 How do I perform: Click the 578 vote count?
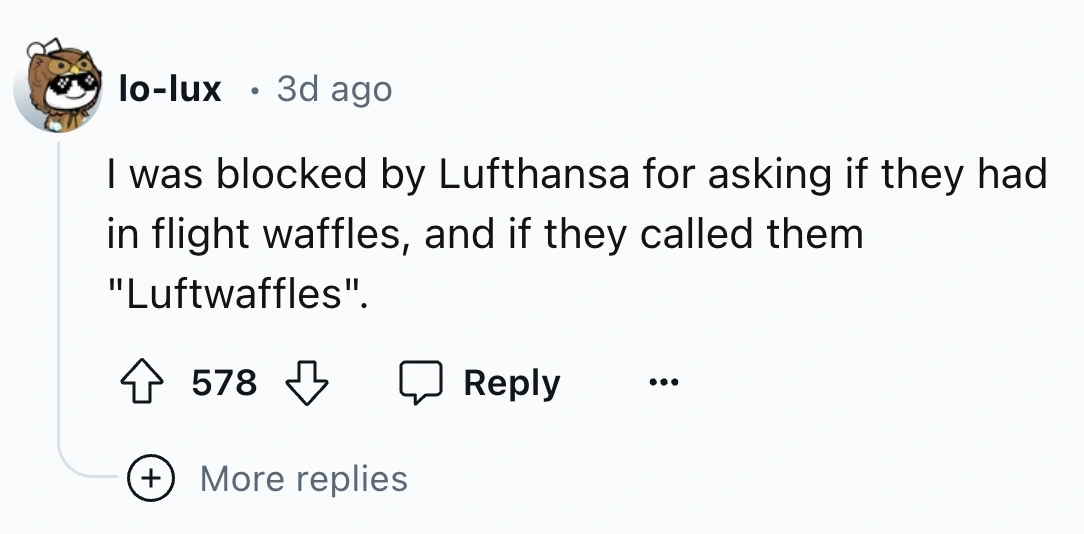(x=224, y=383)
